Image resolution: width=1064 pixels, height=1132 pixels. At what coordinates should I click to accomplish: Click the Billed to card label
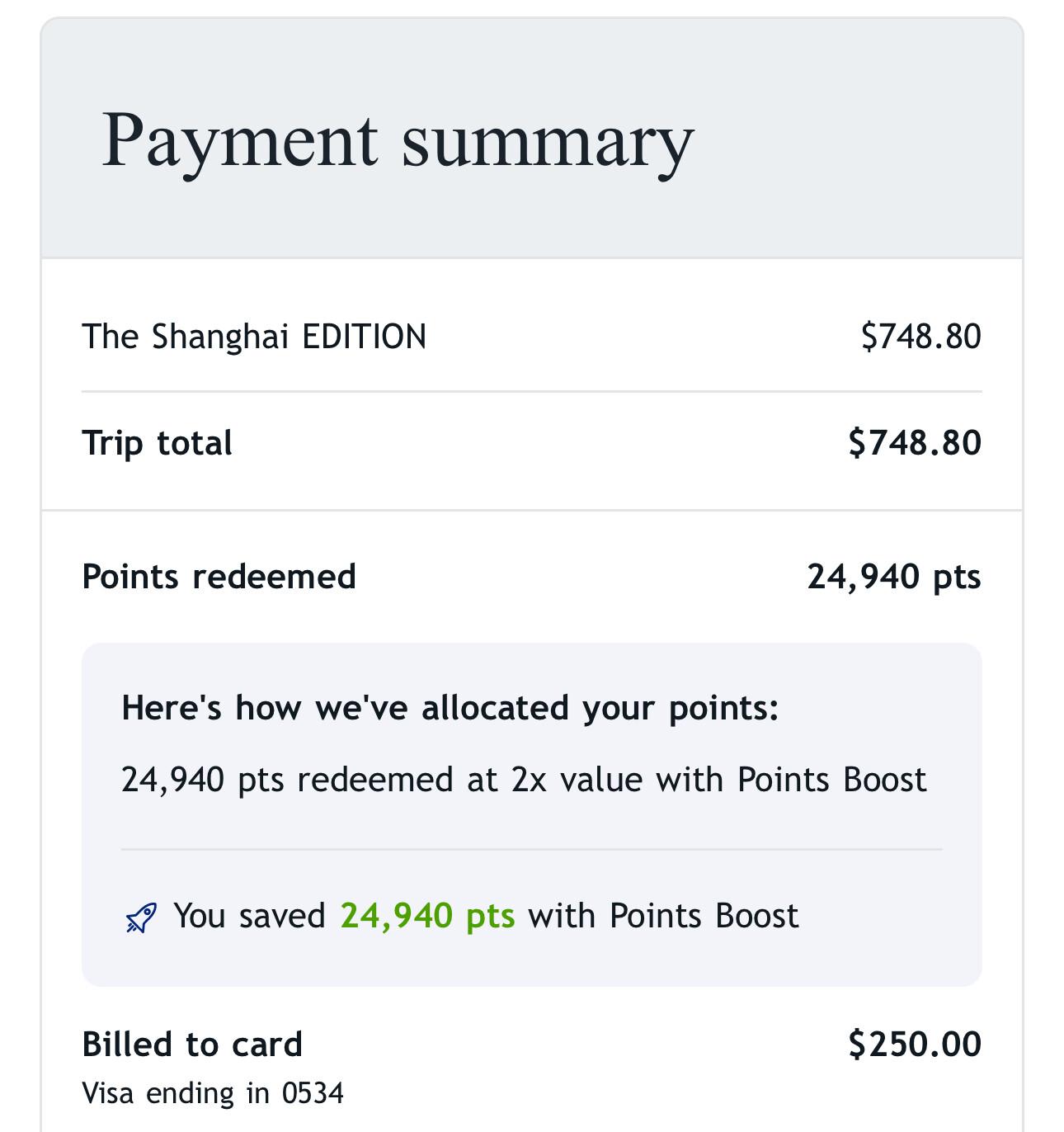[192, 1045]
